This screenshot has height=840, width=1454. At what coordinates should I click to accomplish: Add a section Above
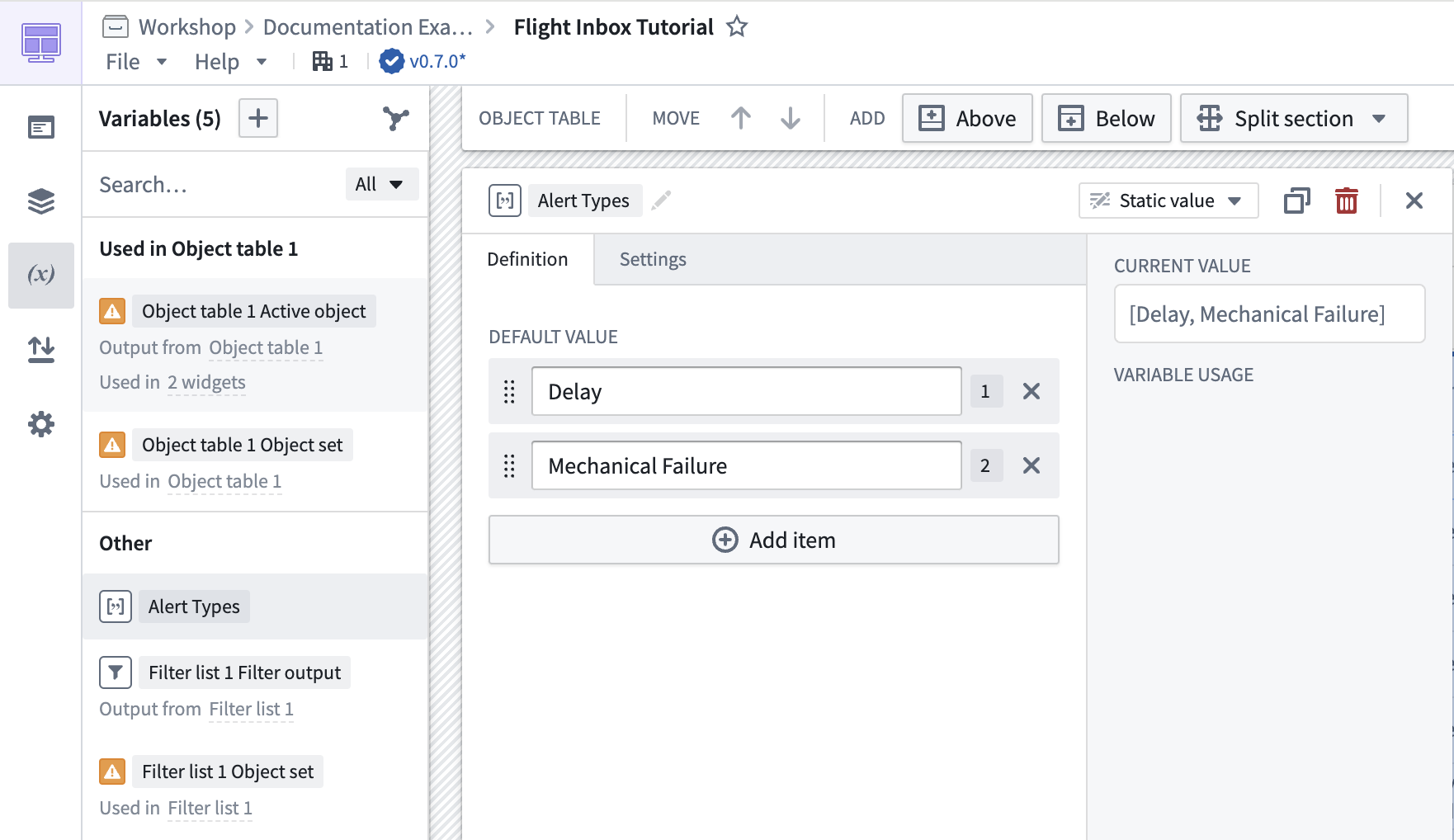[966, 119]
